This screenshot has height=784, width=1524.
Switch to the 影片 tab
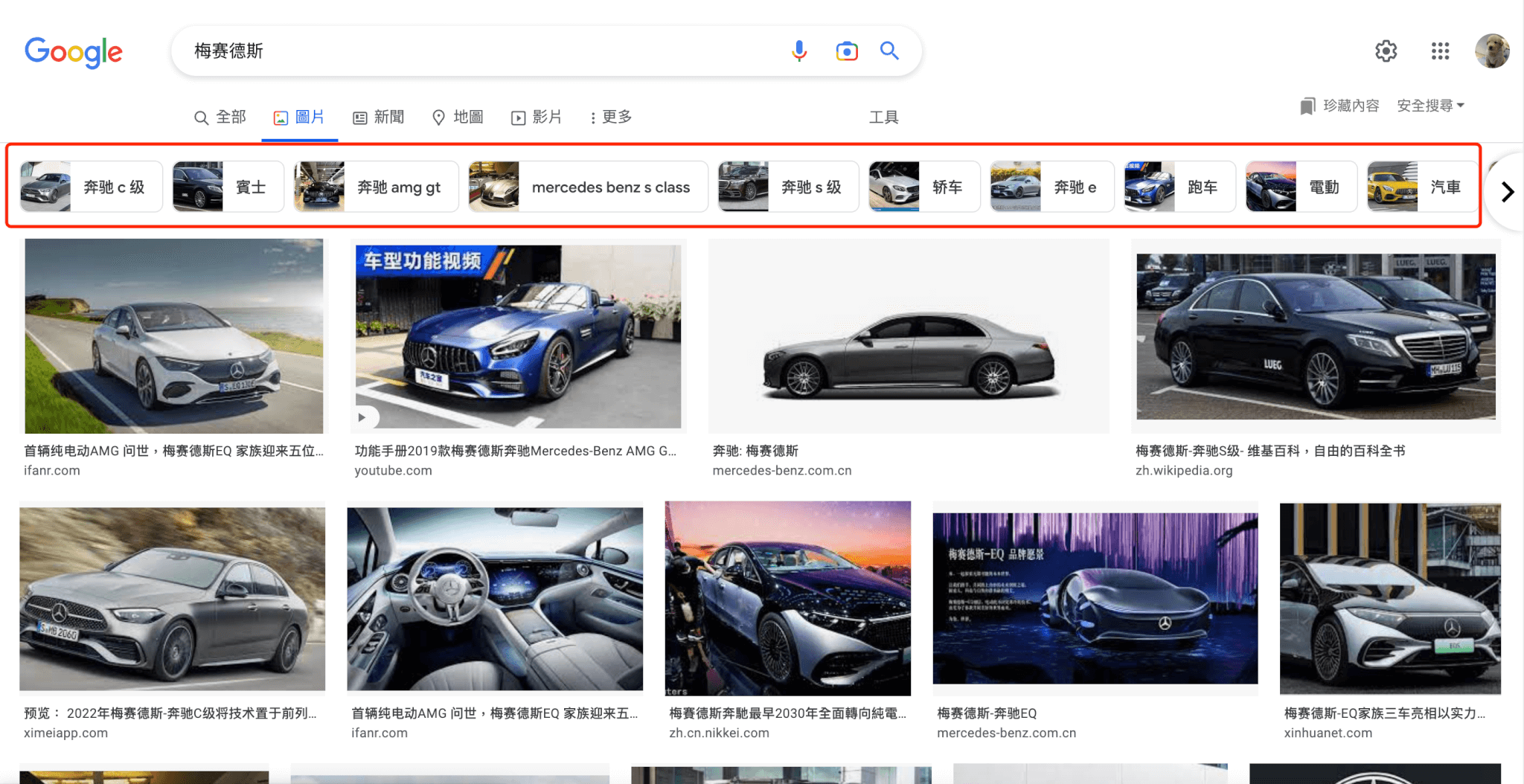[537, 117]
